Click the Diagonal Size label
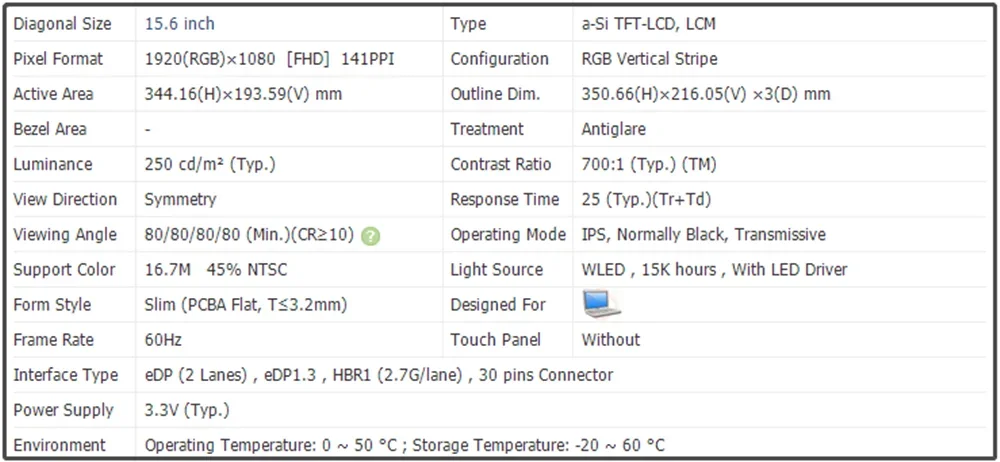The image size is (1000, 462). point(62,24)
